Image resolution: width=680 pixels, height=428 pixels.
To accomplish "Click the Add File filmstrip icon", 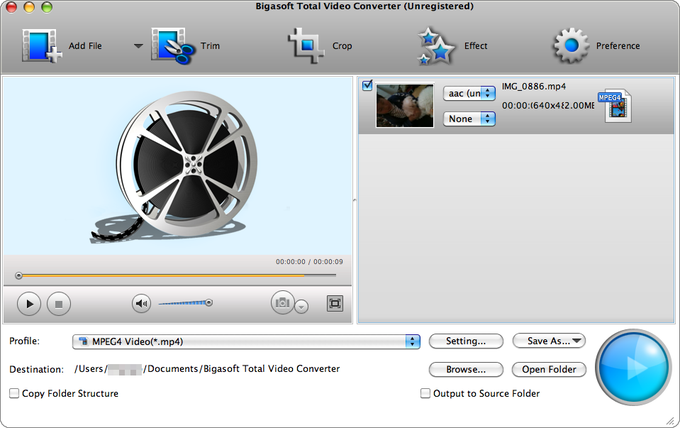I will 42,46.
